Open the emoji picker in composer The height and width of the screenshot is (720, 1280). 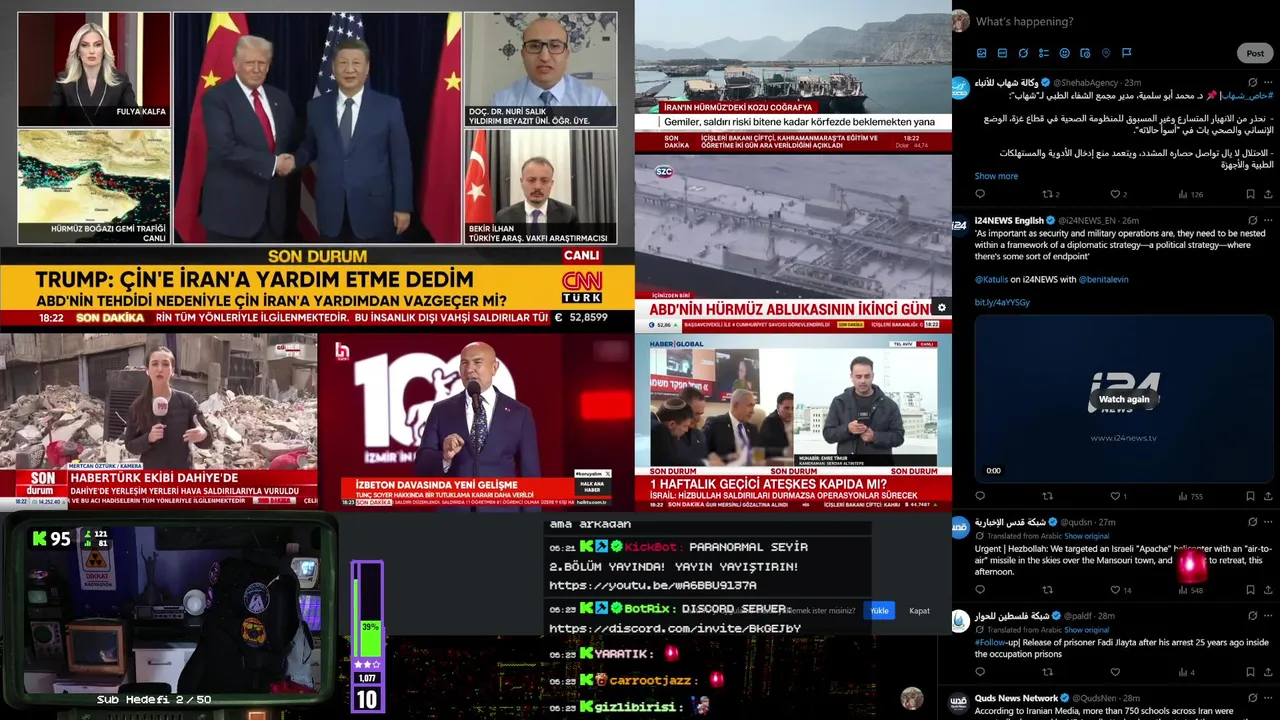(x=1064, y=53)
